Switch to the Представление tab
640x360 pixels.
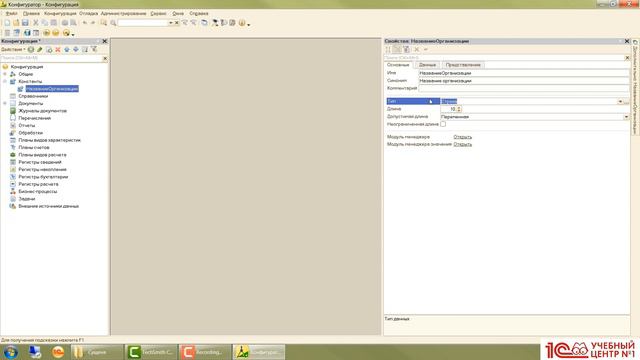pyautogui.click(x=463, y=65)
